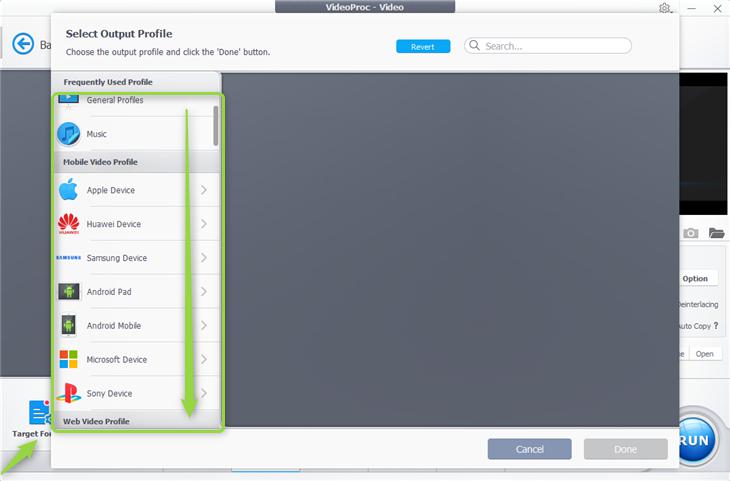Expand Huawei Device chevron

pyautogui.click(x=204, y=224)
